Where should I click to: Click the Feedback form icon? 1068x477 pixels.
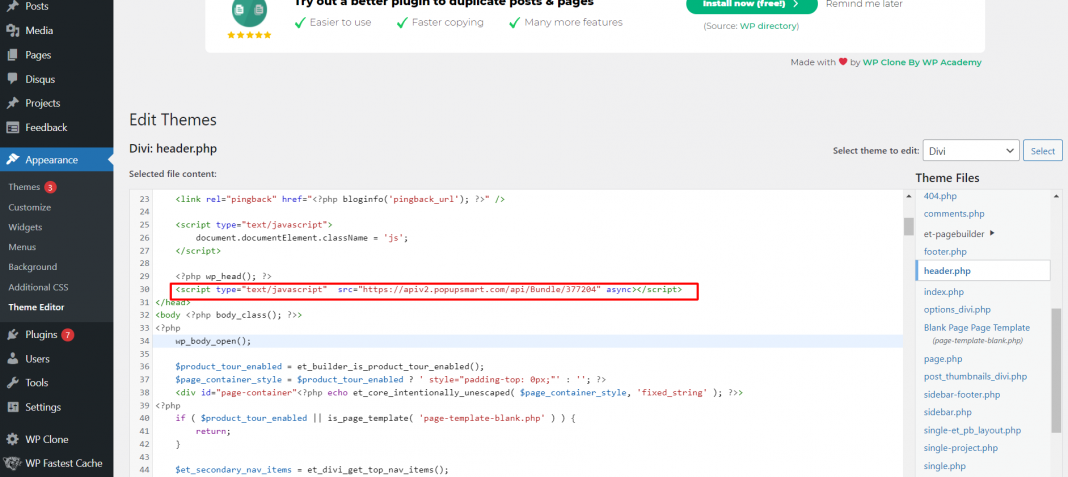click(12, 127)
